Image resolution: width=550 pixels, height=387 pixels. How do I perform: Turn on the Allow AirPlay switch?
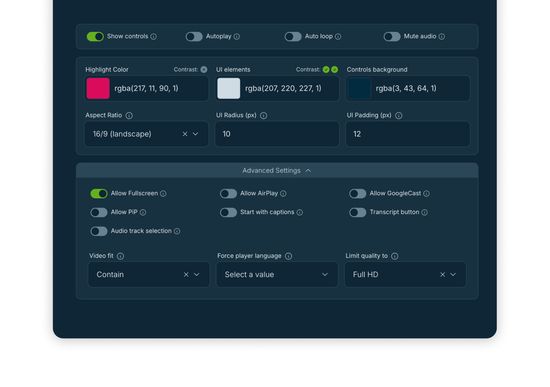228,193
